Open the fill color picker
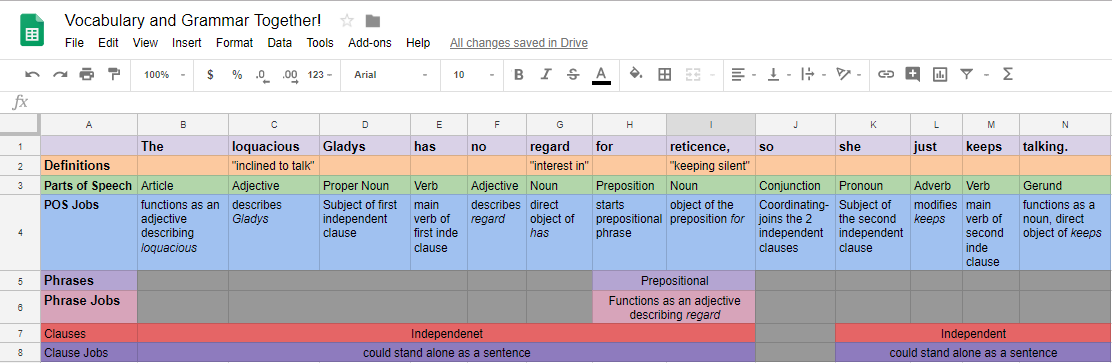This screenshot has width=1112, height=363. (636, 74)
